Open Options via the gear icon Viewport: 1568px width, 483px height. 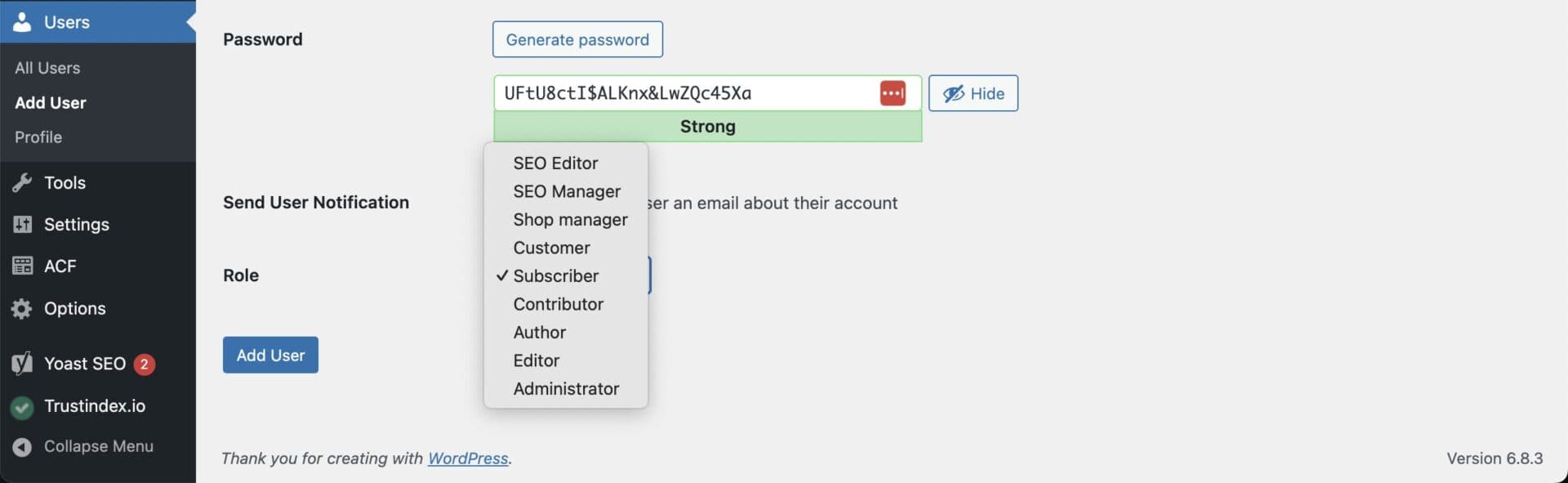(22, 308)
